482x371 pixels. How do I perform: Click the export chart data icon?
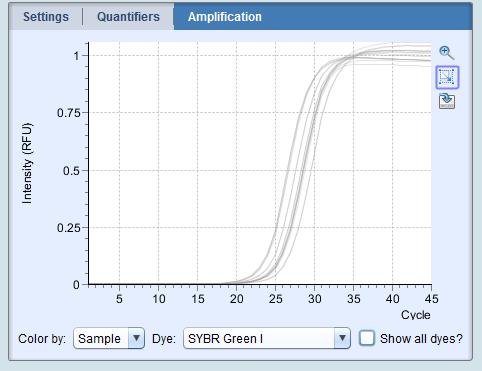[447, 101]
